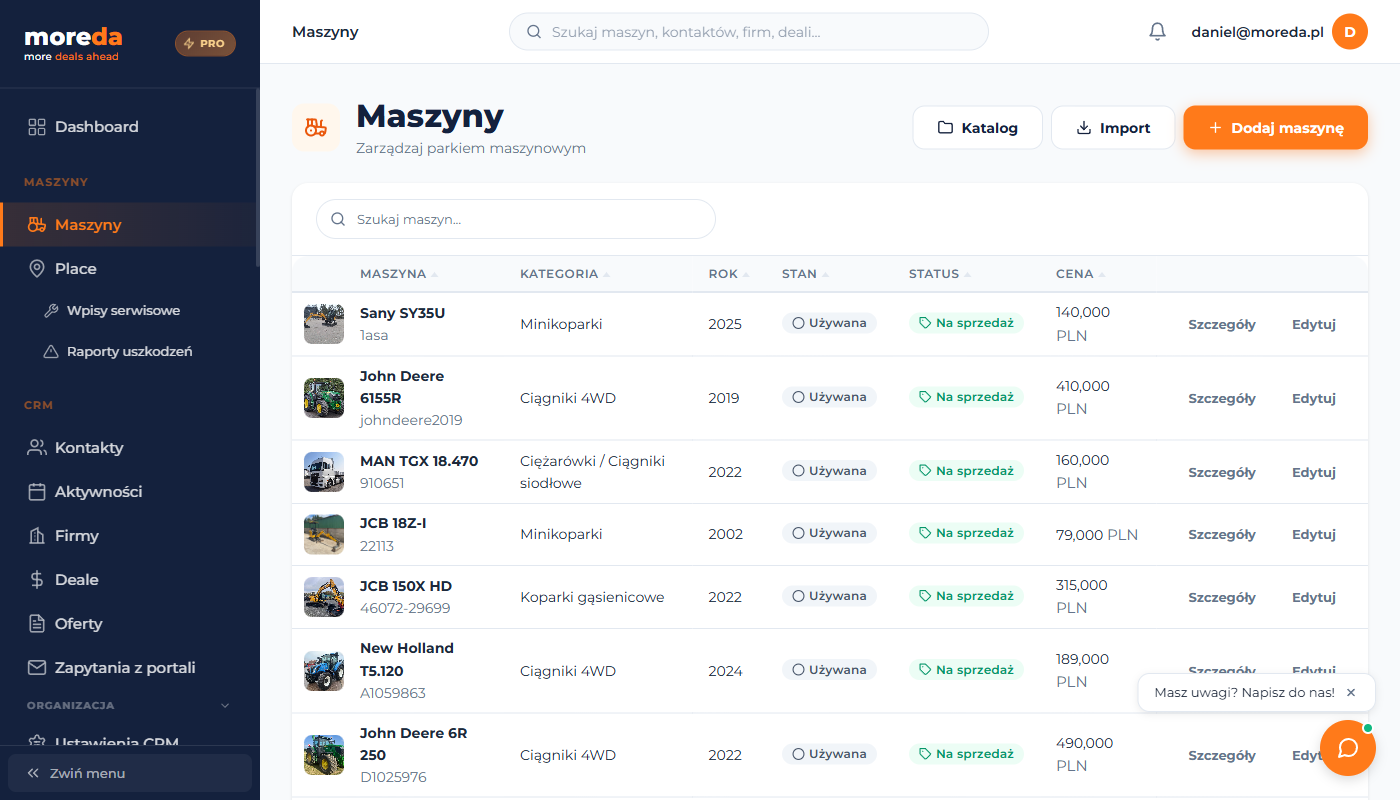Open Szczegóły for Sany SY35U
The image size is (1400, 800).
point(1222,324)
